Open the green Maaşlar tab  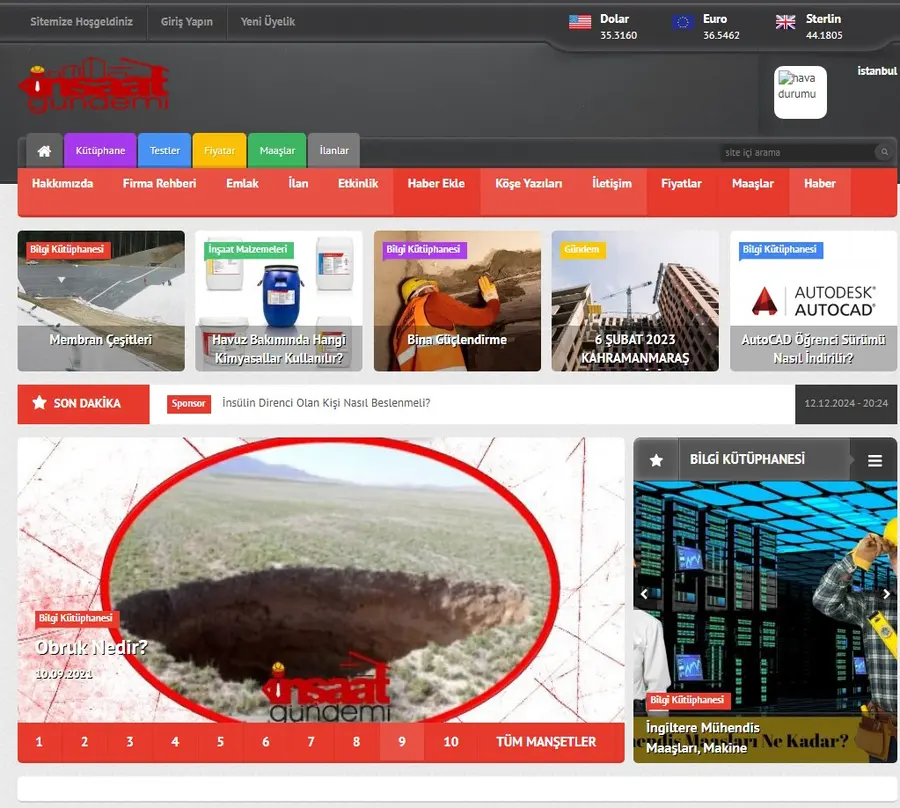277,151
